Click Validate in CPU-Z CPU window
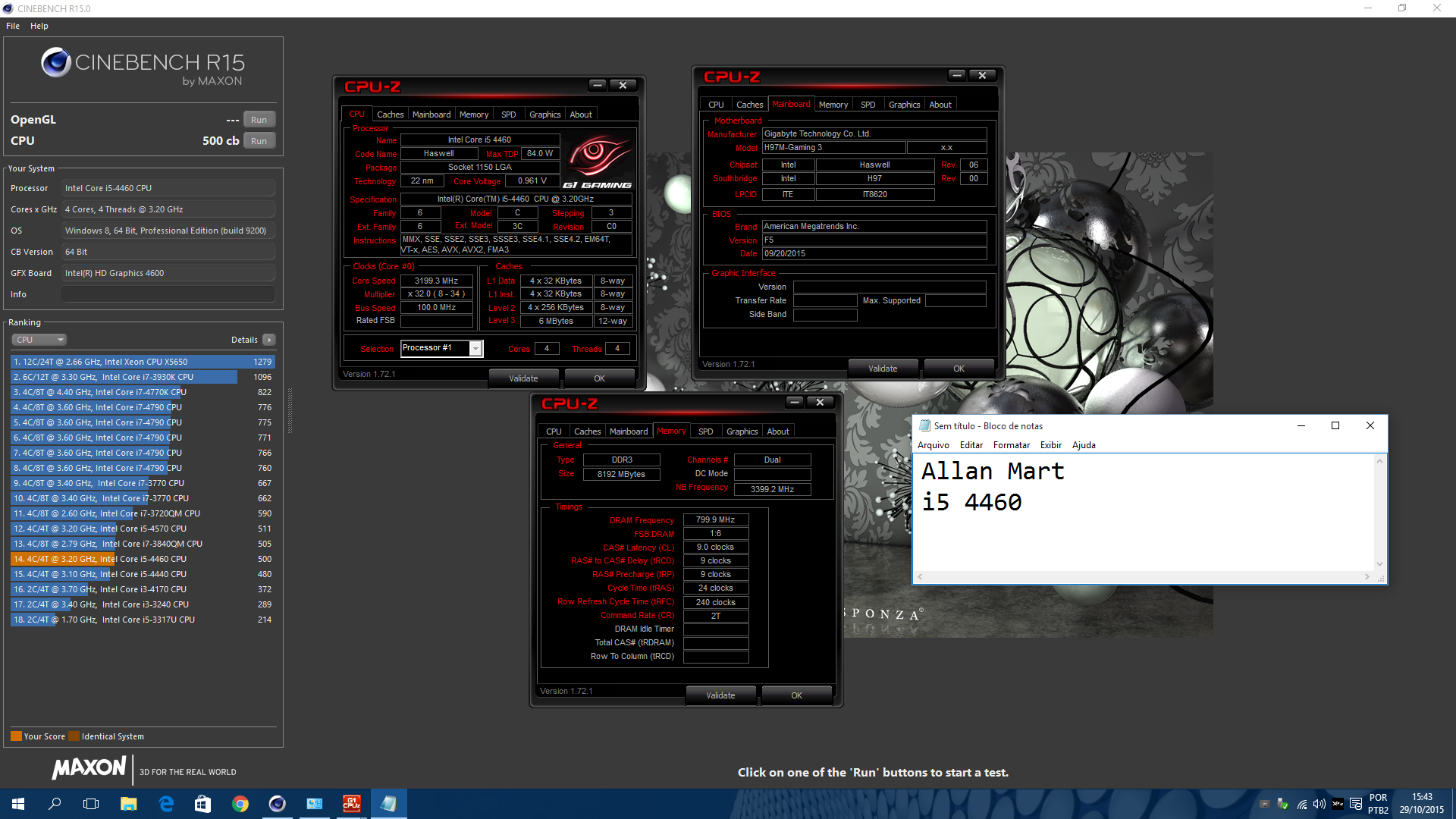This screenshot has width=1456, height=819. [x=523, y=378]
